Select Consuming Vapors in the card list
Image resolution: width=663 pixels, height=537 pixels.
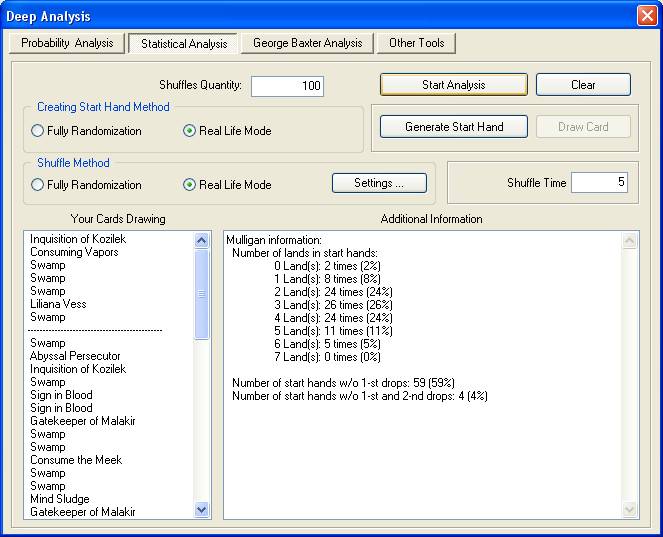(x=74, y=252)
